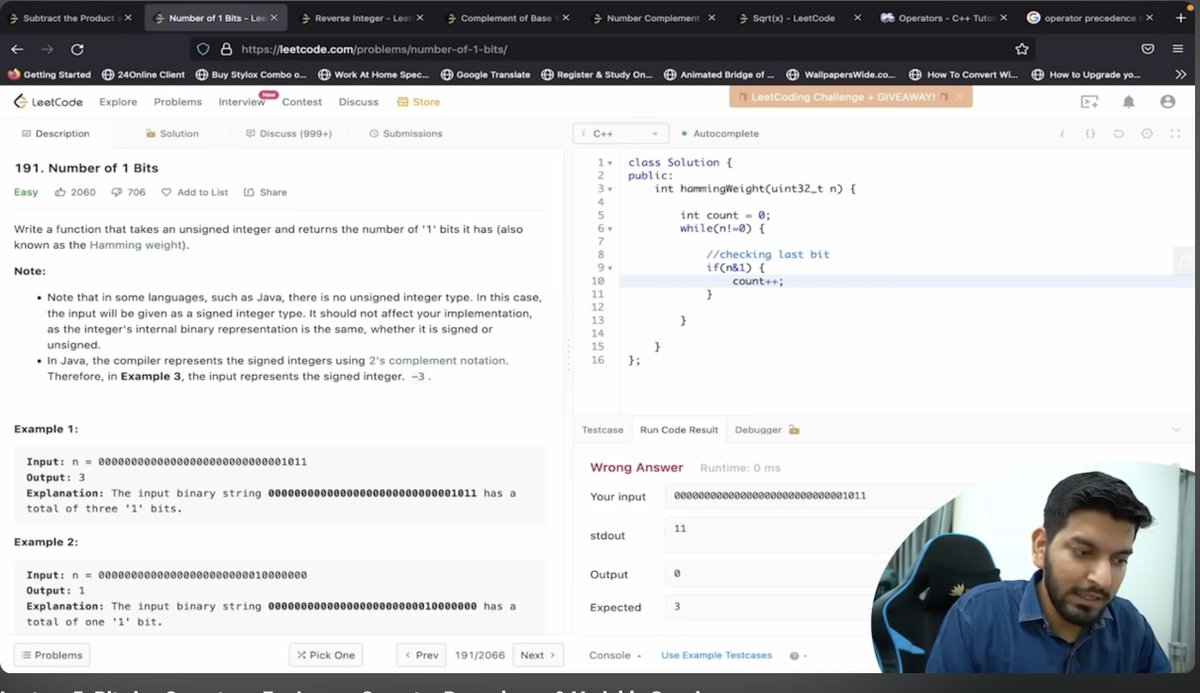
Task: Switch to the Solution tab
Action: tap(172, 133)
